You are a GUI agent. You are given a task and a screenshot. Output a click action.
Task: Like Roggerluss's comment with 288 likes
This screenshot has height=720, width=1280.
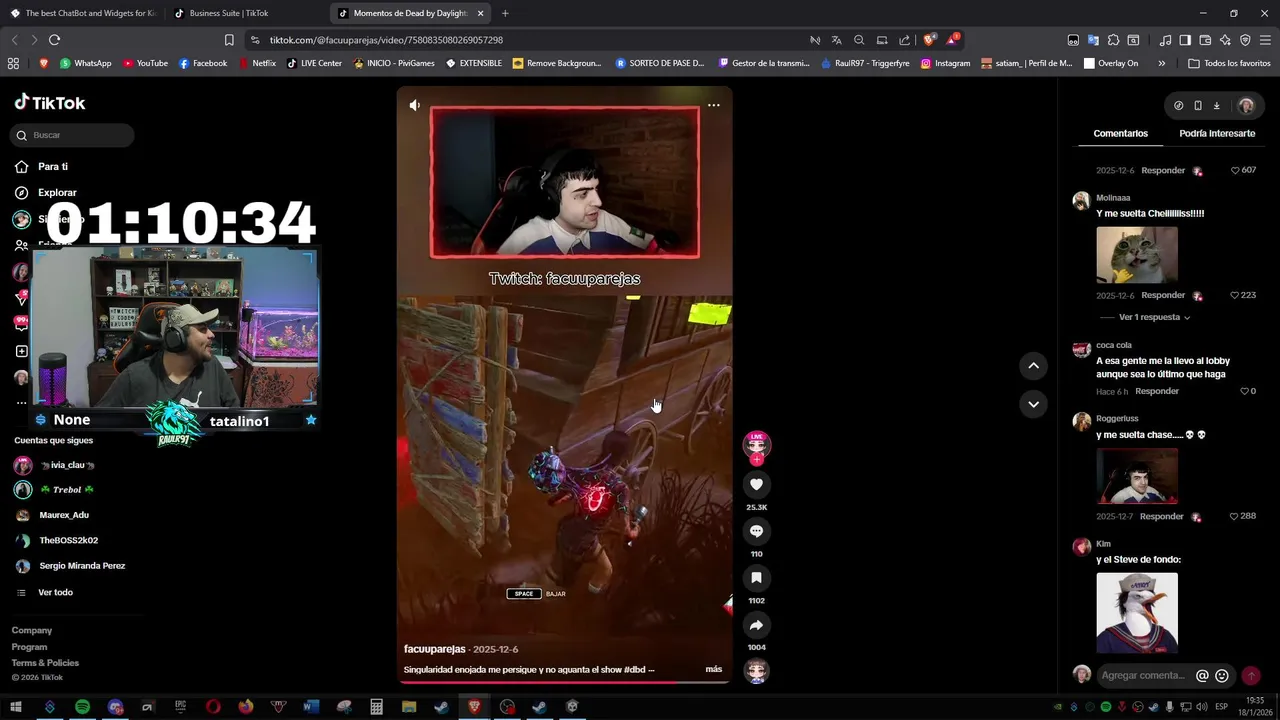pos(1243,516)
